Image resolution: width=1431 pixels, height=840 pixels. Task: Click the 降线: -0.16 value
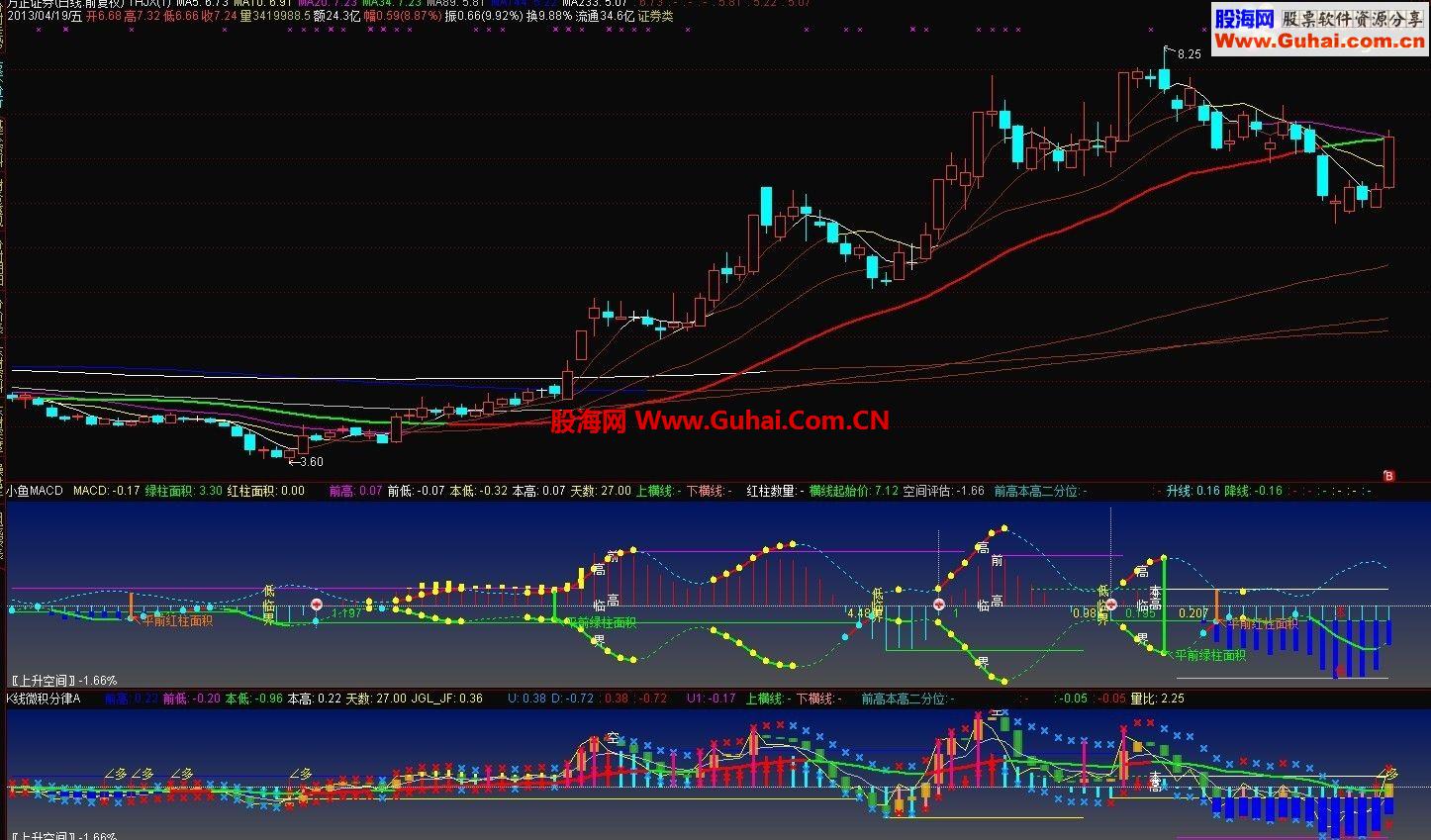(1253, 491)
